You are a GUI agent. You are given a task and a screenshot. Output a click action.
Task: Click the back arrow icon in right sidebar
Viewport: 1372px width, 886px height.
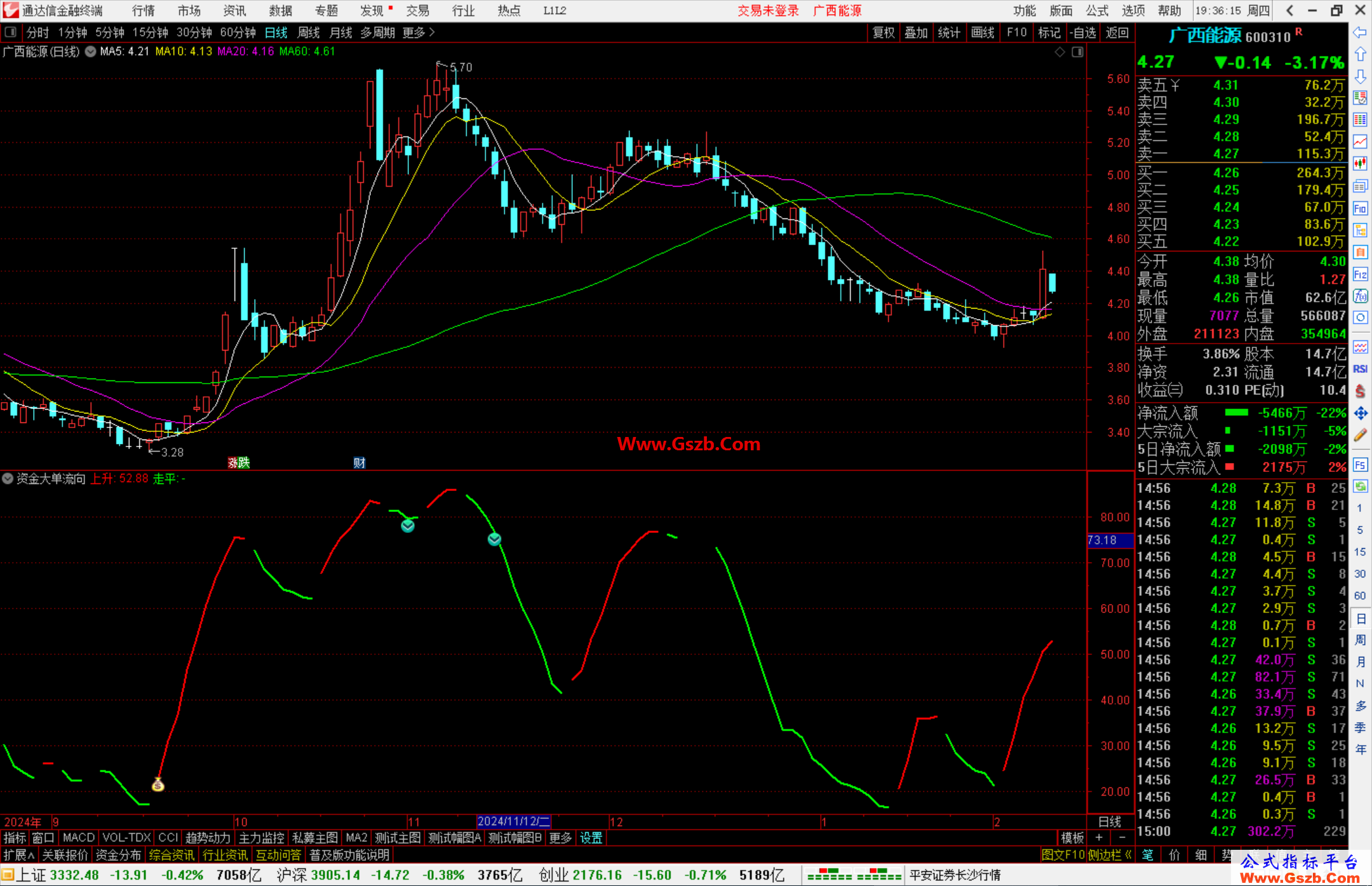[1360, 32]
